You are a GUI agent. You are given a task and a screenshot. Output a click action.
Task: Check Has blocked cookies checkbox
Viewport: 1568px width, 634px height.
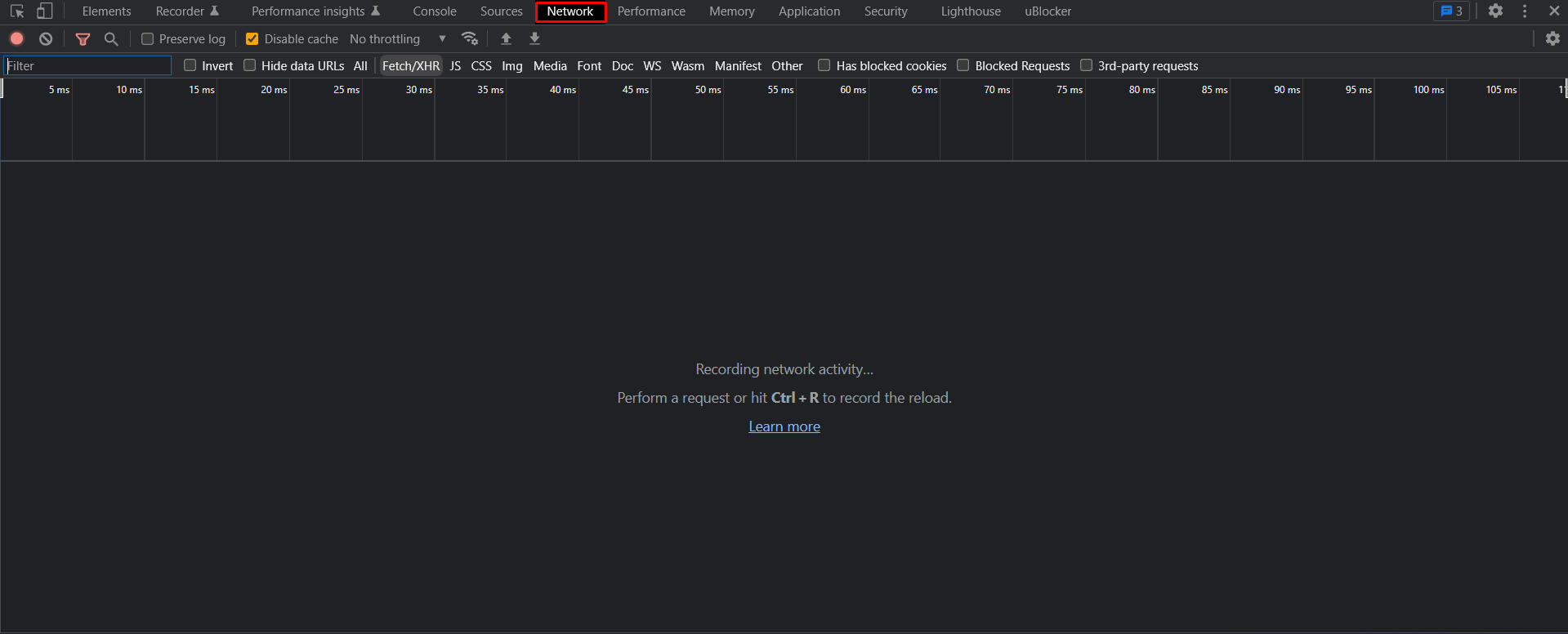pyautogui.click(x=824, y=65)
